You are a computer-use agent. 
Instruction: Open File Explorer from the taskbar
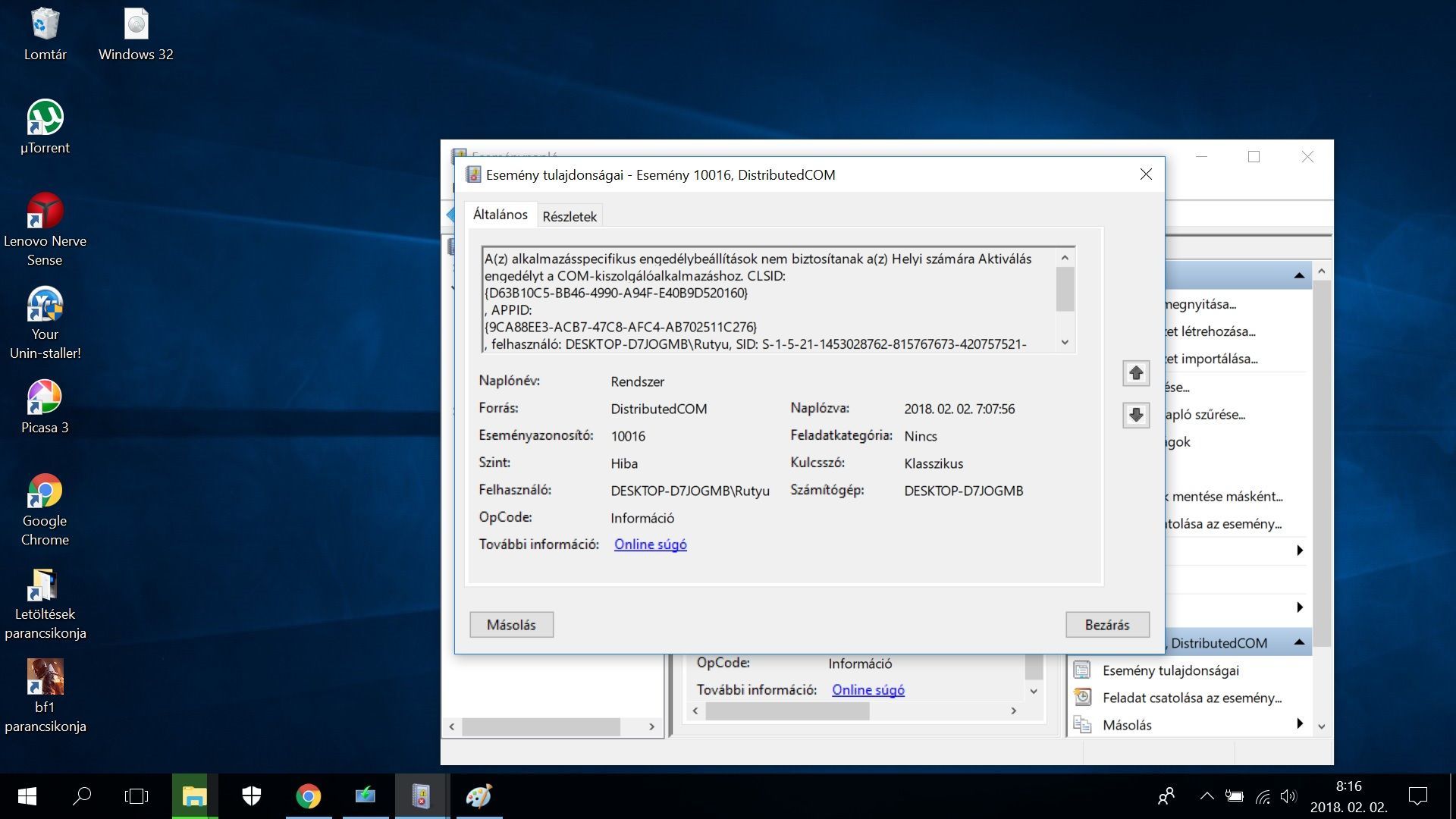point(194,796)
